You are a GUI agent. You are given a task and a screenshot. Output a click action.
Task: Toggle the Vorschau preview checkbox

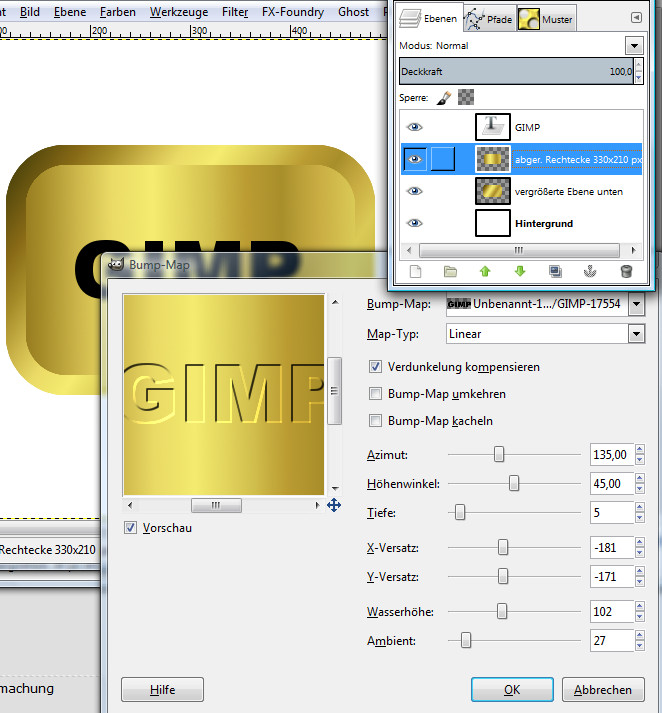pos(130,527)
